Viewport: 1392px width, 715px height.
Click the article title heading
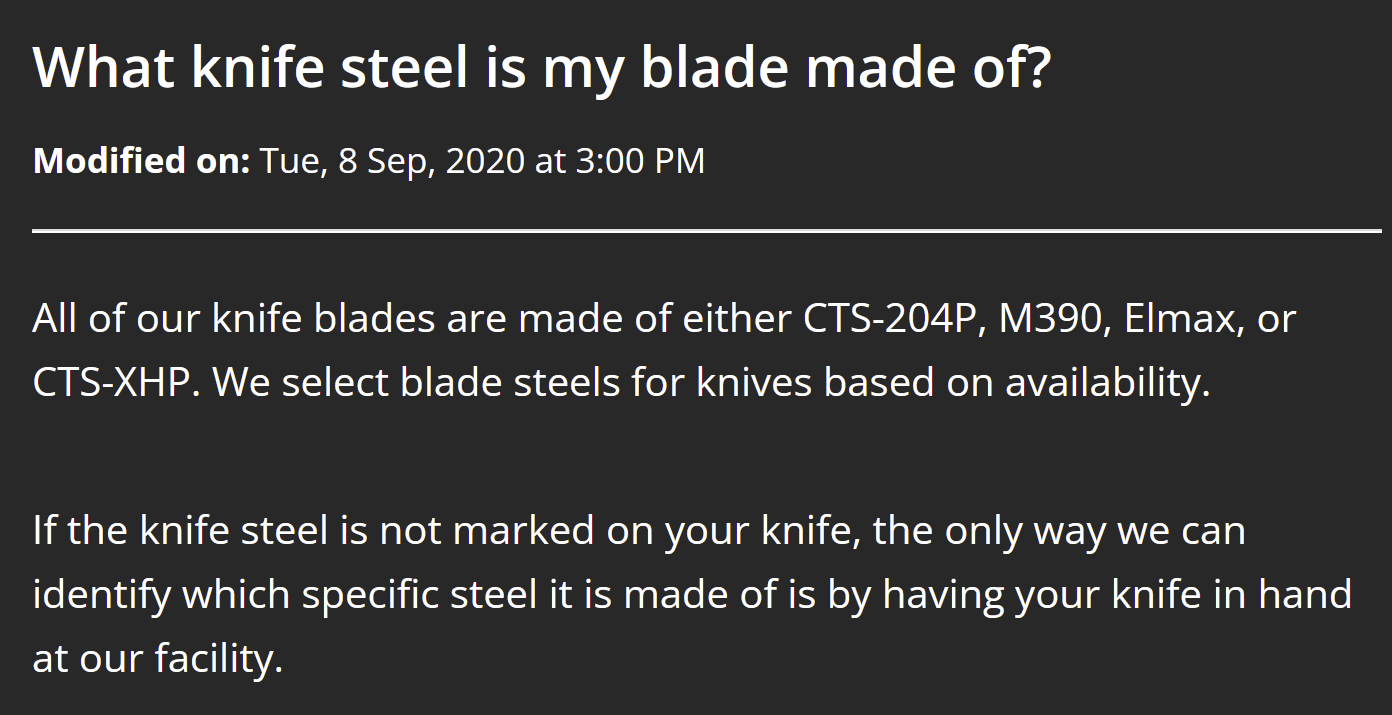[541, 68]
